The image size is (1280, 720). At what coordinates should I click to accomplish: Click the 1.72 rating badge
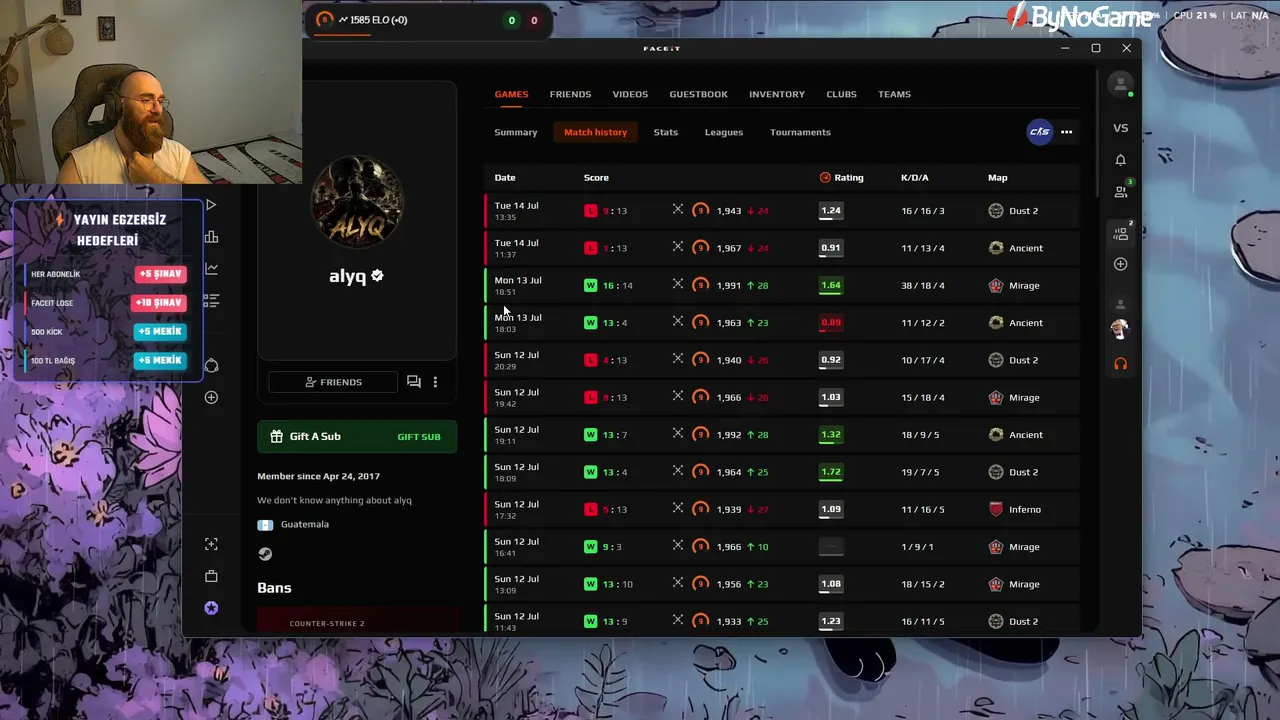[x=830, y=472]
